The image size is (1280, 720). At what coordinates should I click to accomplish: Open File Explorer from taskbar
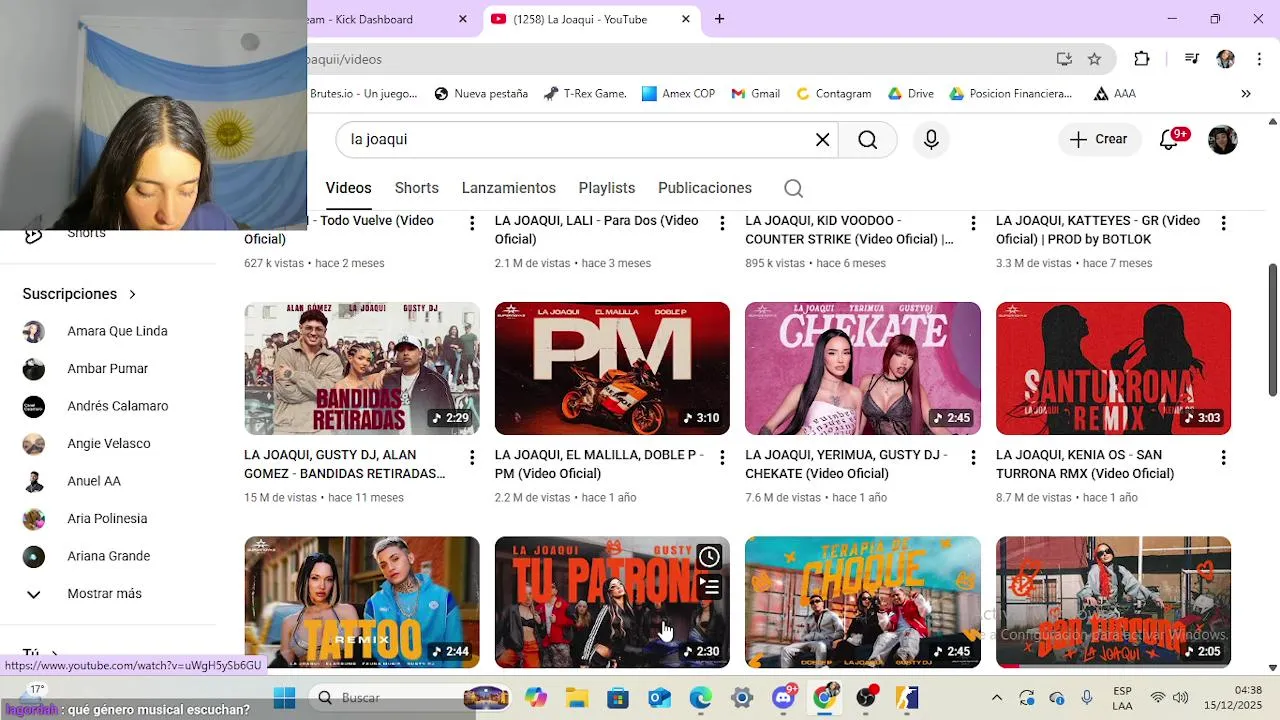tap(577, 697)
